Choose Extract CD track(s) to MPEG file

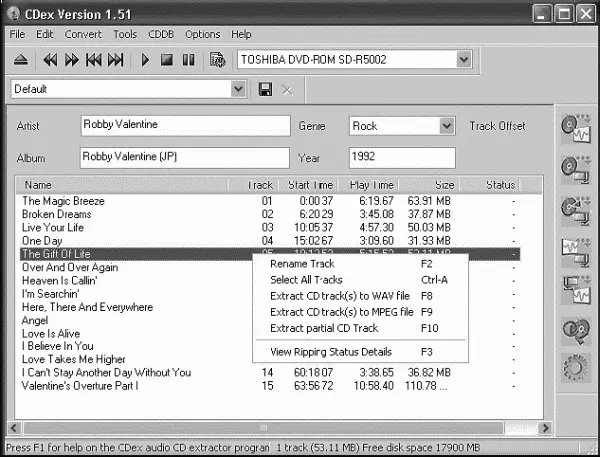point(360,312)
